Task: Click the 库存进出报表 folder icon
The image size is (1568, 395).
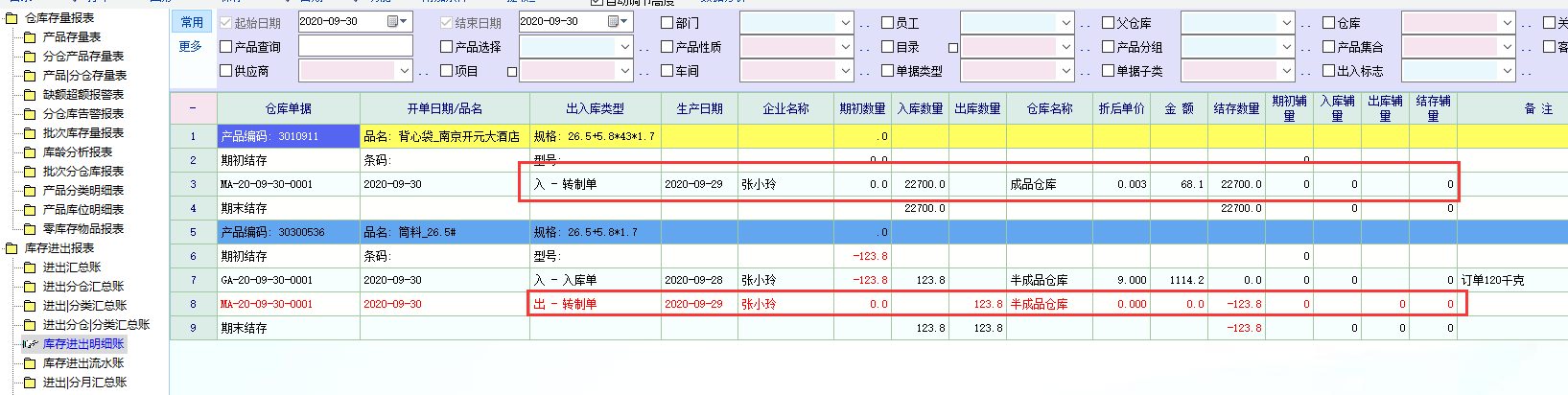Action: 12,248
